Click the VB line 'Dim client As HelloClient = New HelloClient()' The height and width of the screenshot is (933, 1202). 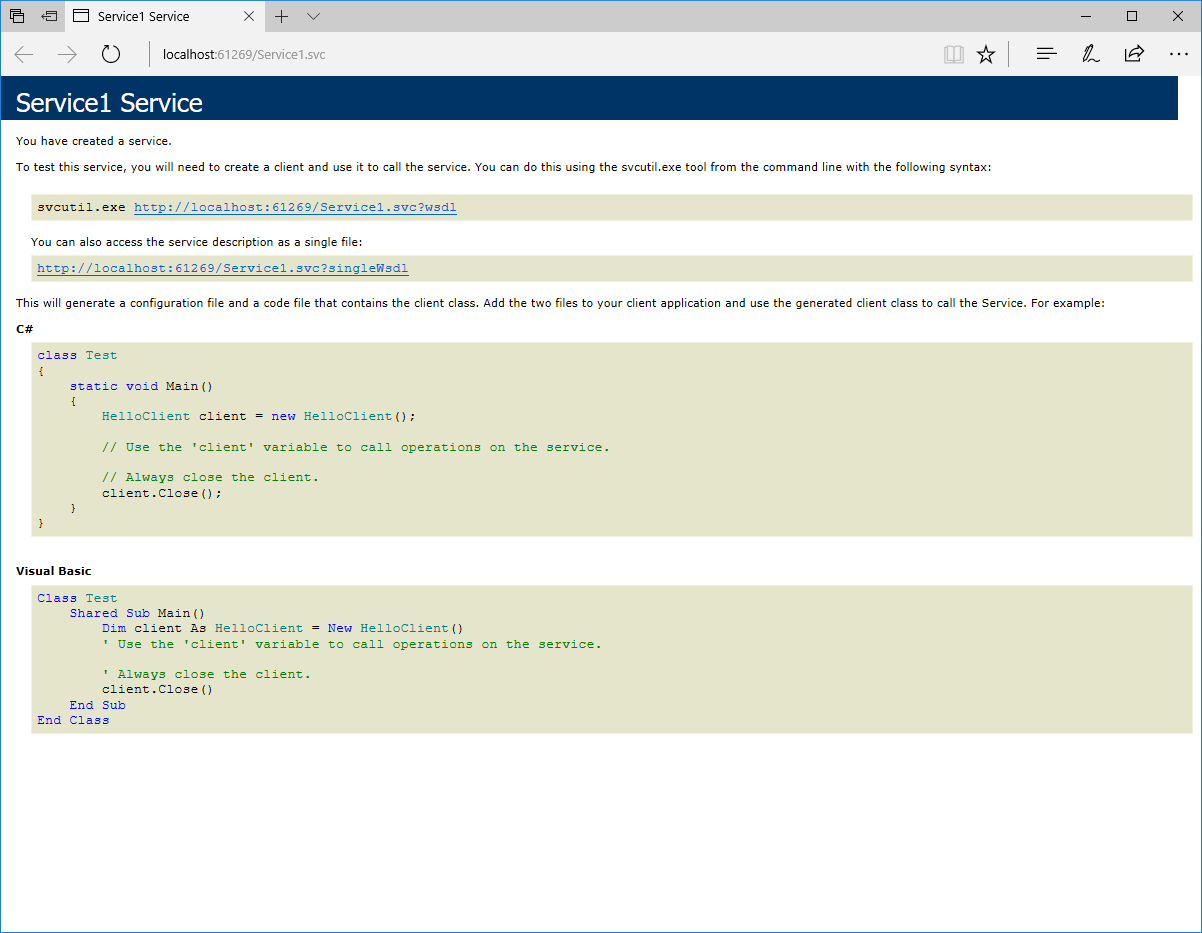(x=283, y=628)
